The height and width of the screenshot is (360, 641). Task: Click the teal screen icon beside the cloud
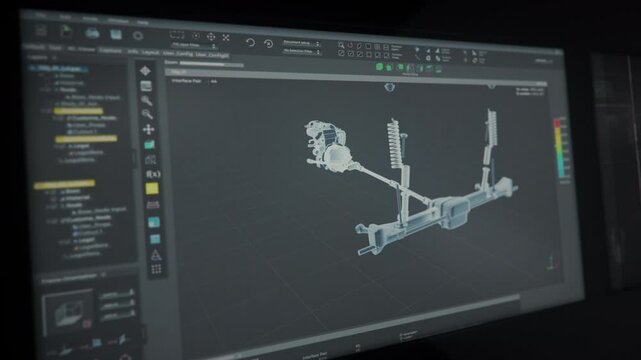[x=116, y=34]
